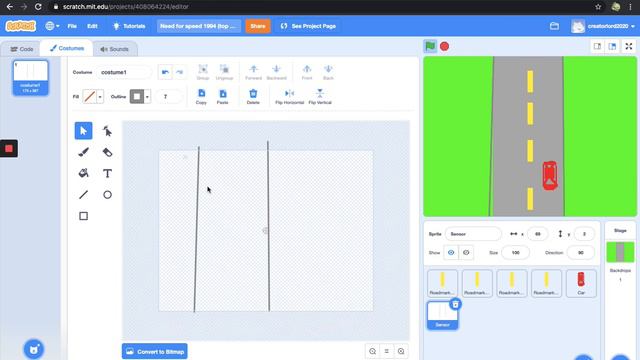Edit the project title field
The image size is (640, 360).
coord(198,26)
